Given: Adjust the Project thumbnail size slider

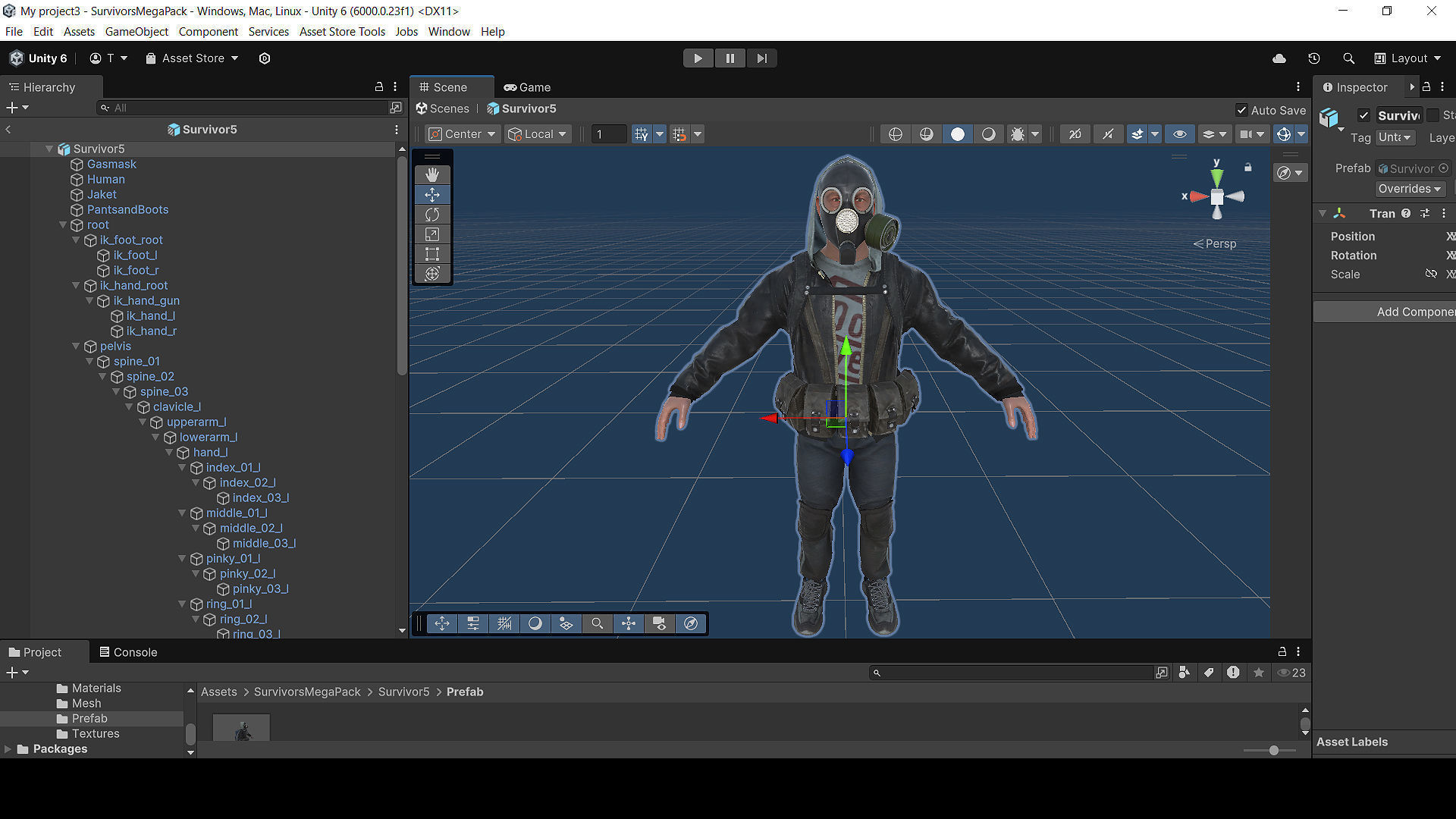Looking at the screenshot, I should click(x=1273, y=750).
